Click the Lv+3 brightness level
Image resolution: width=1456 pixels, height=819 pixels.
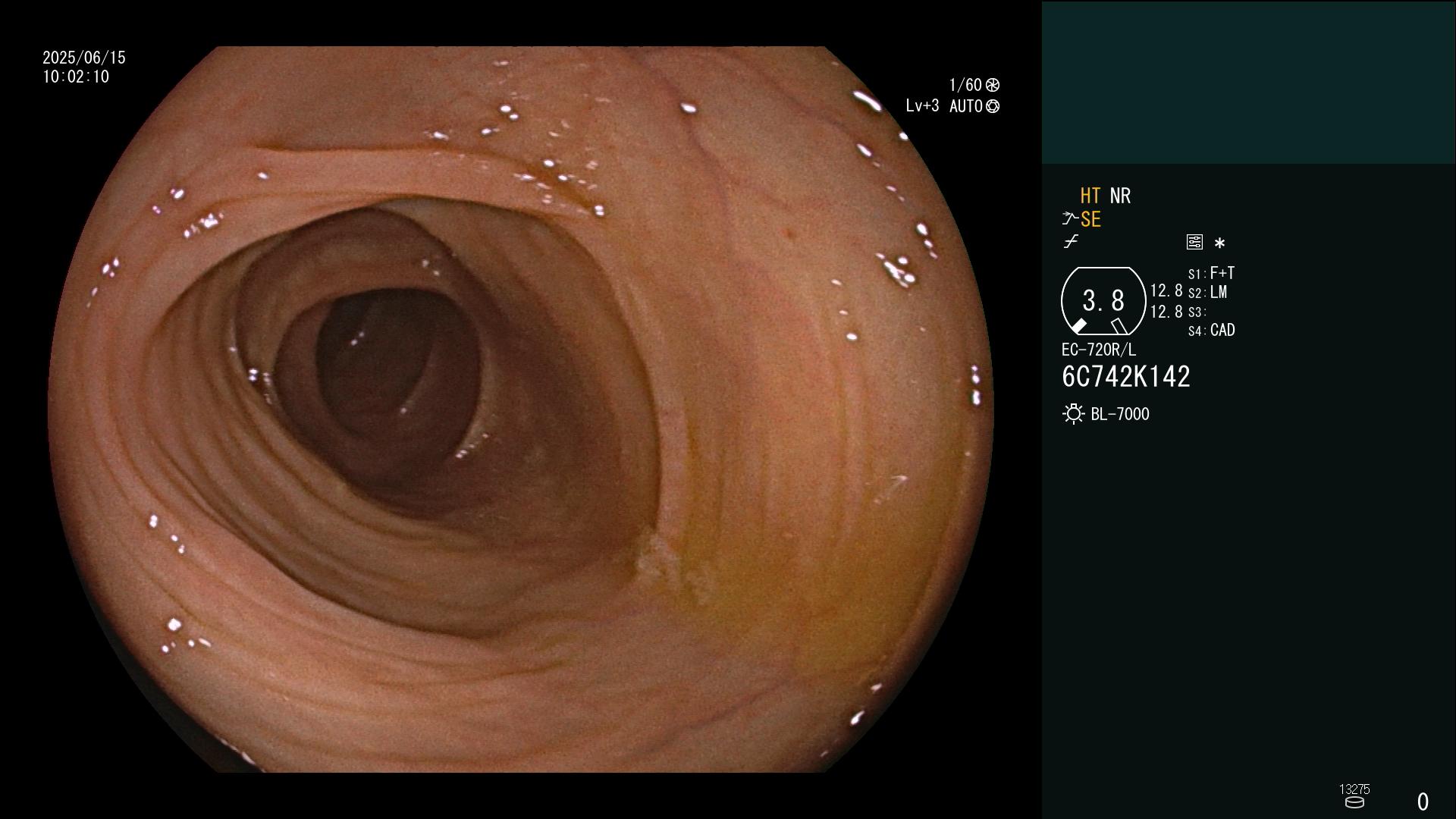click(x=922, y=106)
